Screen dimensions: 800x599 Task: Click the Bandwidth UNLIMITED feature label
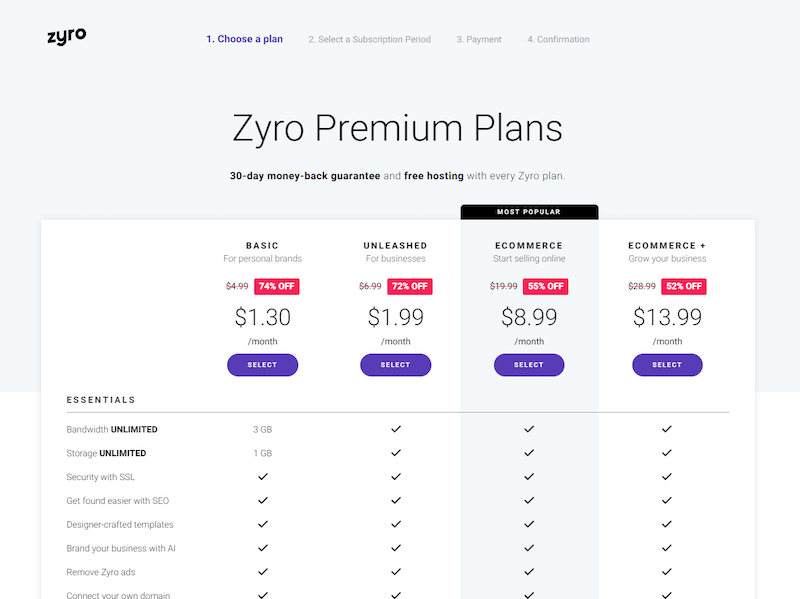(x=112, y=430)
